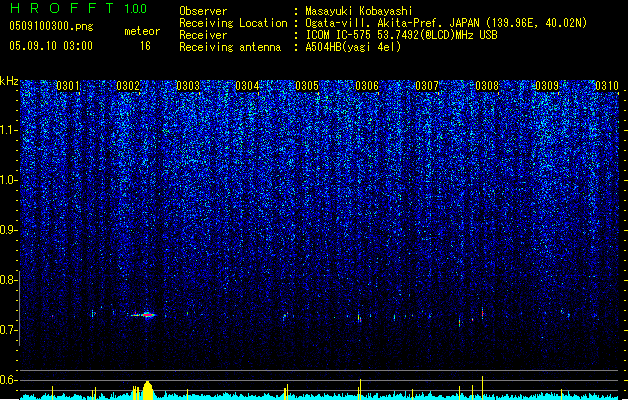Screen dimensions: 629x400
Task: Click the 0305 time marker
Action: point(307,86)
